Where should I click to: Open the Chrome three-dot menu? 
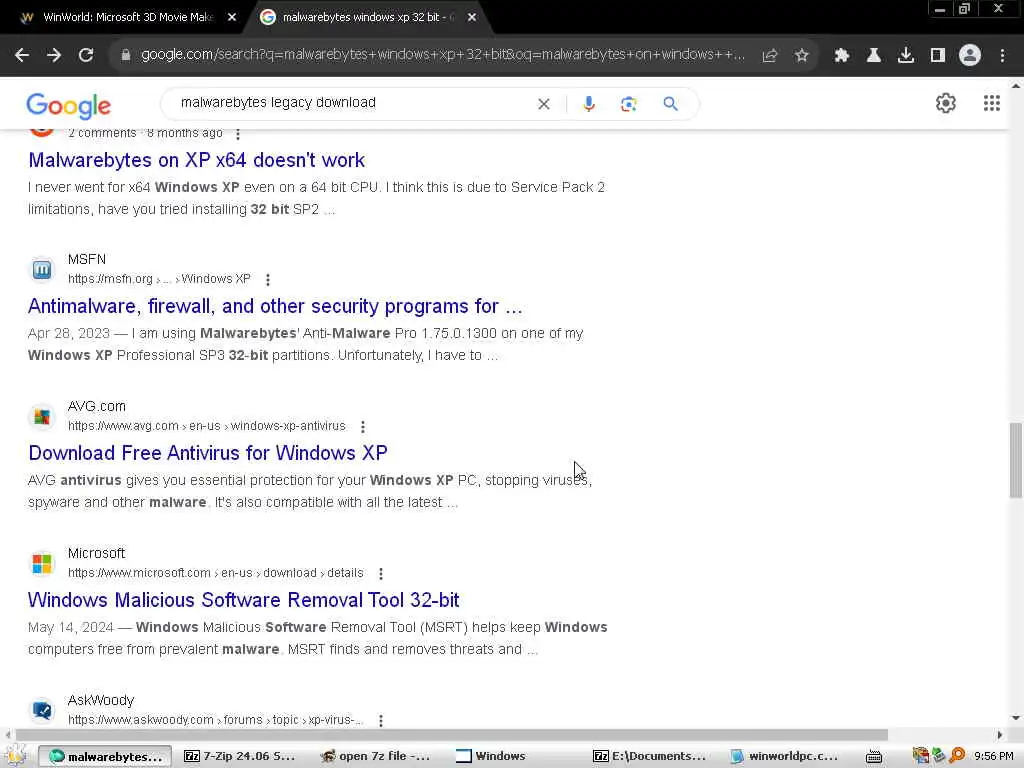pyautogui.click(x=1002, y=56)
